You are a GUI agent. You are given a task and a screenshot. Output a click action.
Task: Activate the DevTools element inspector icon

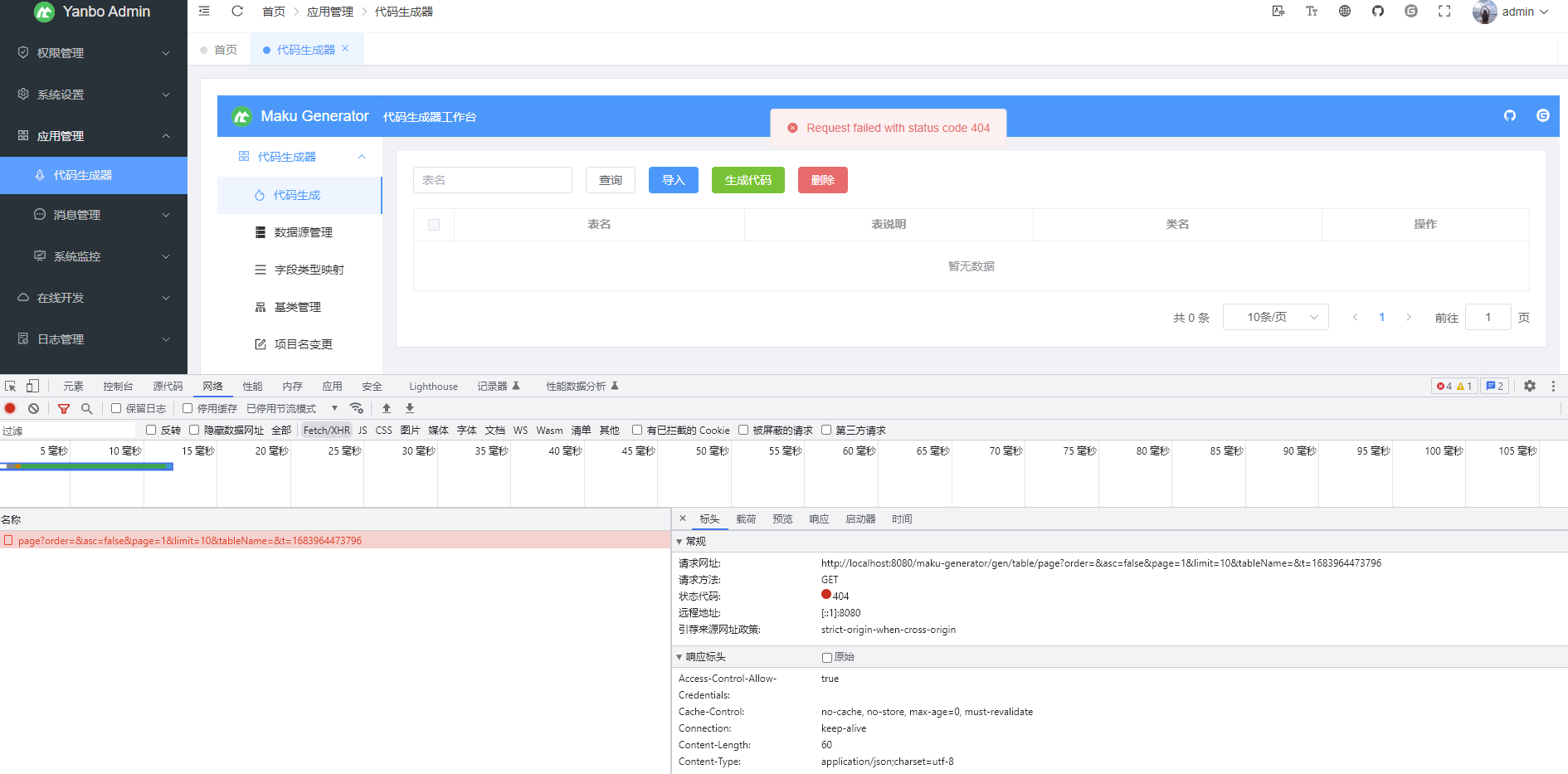coord(11,387)
